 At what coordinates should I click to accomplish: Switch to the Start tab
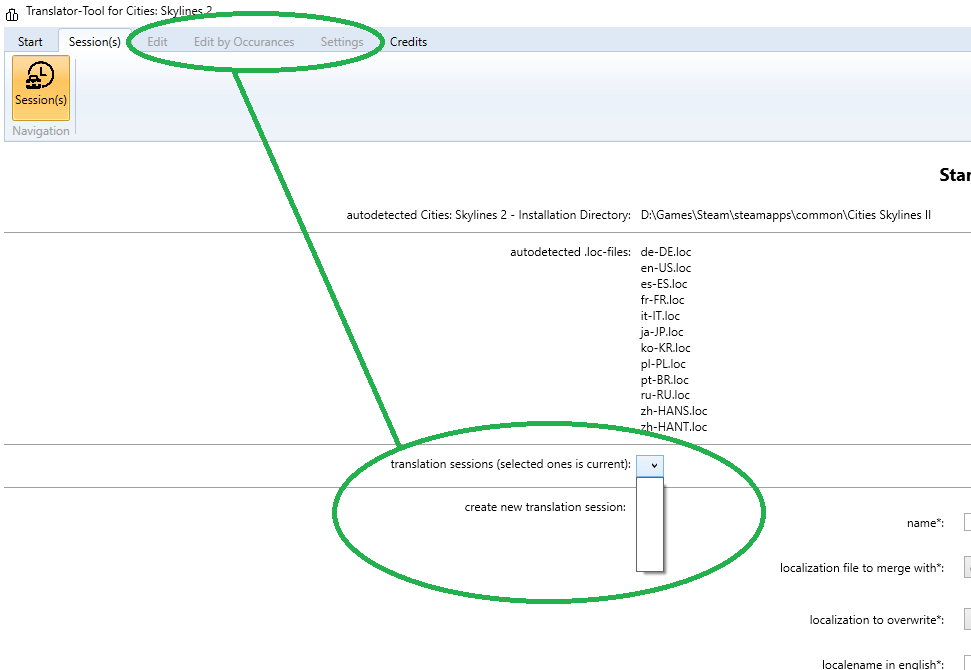coord(29,41)
